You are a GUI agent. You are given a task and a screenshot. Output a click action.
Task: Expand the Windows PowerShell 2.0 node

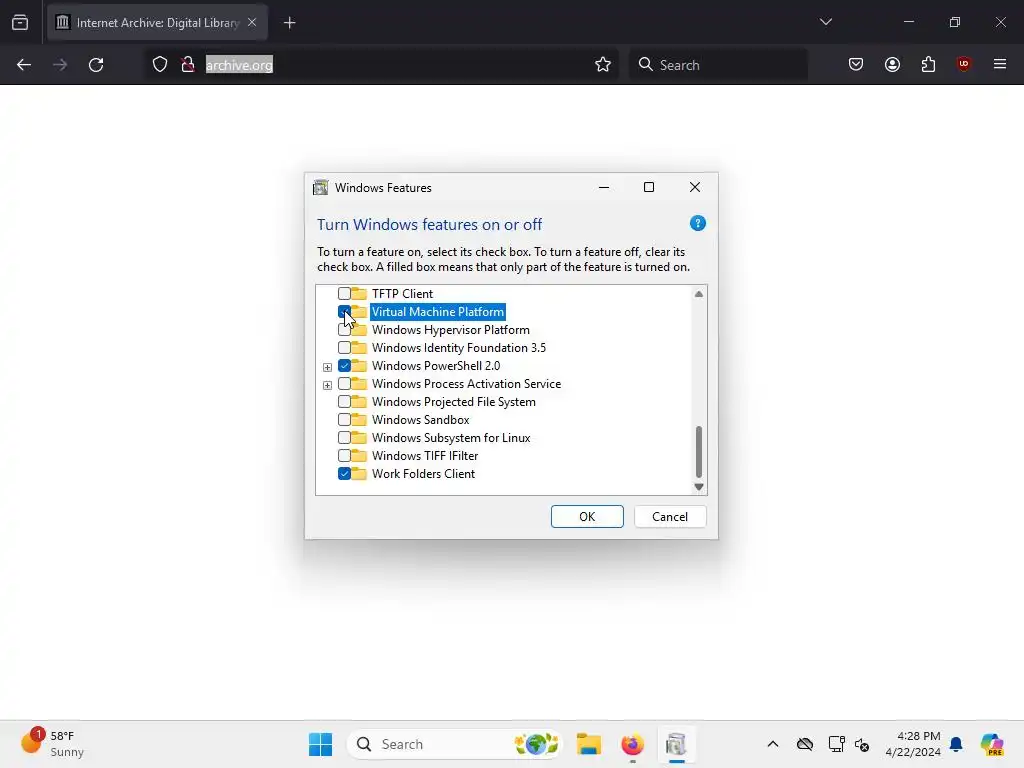click(327, 367)
